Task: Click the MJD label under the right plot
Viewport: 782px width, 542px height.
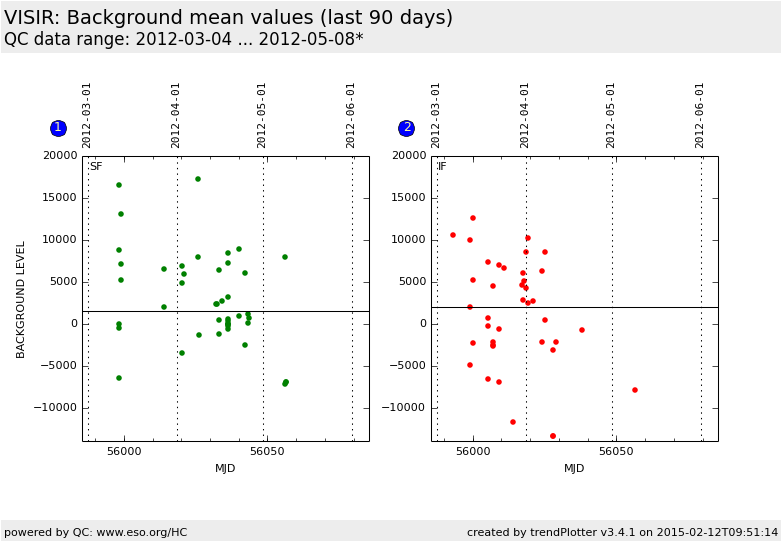Action: pos(574,469)
